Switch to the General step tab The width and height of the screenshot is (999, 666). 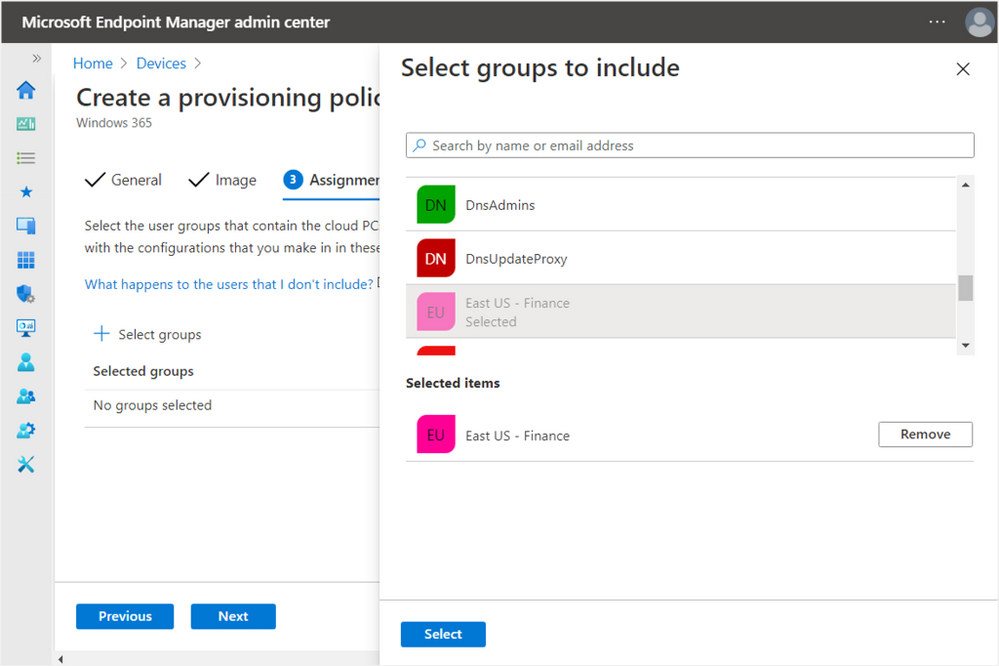[124, 180]
